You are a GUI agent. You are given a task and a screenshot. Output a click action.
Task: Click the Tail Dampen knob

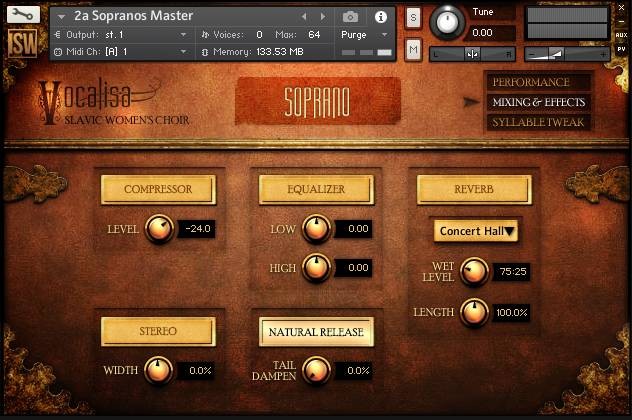pyautogui.click(x=316, y=370)
